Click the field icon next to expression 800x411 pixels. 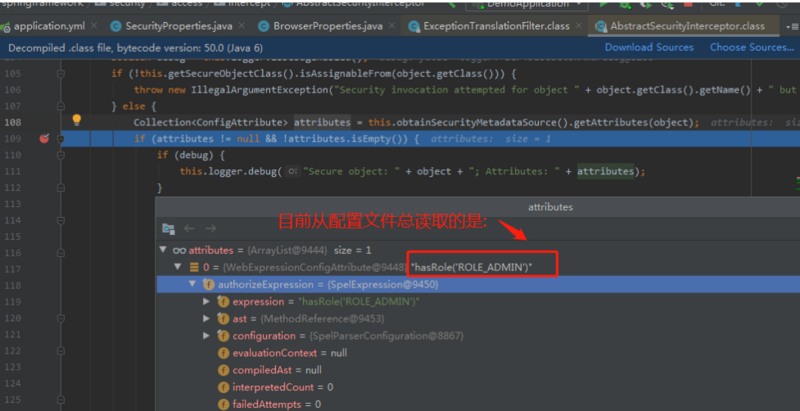point(223,301)
